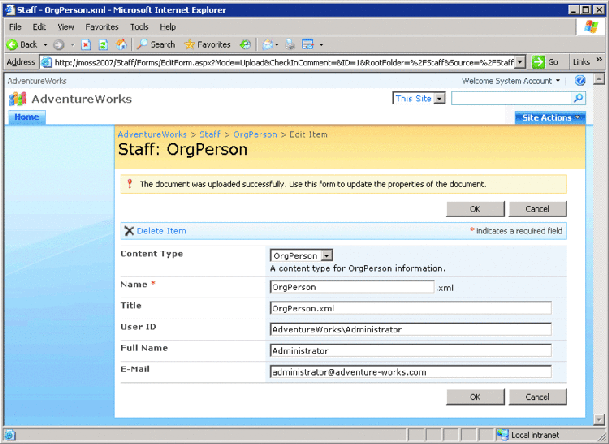Click the search magnifier in site search
This screenshot has height=444, width=609.
(578, 98)
